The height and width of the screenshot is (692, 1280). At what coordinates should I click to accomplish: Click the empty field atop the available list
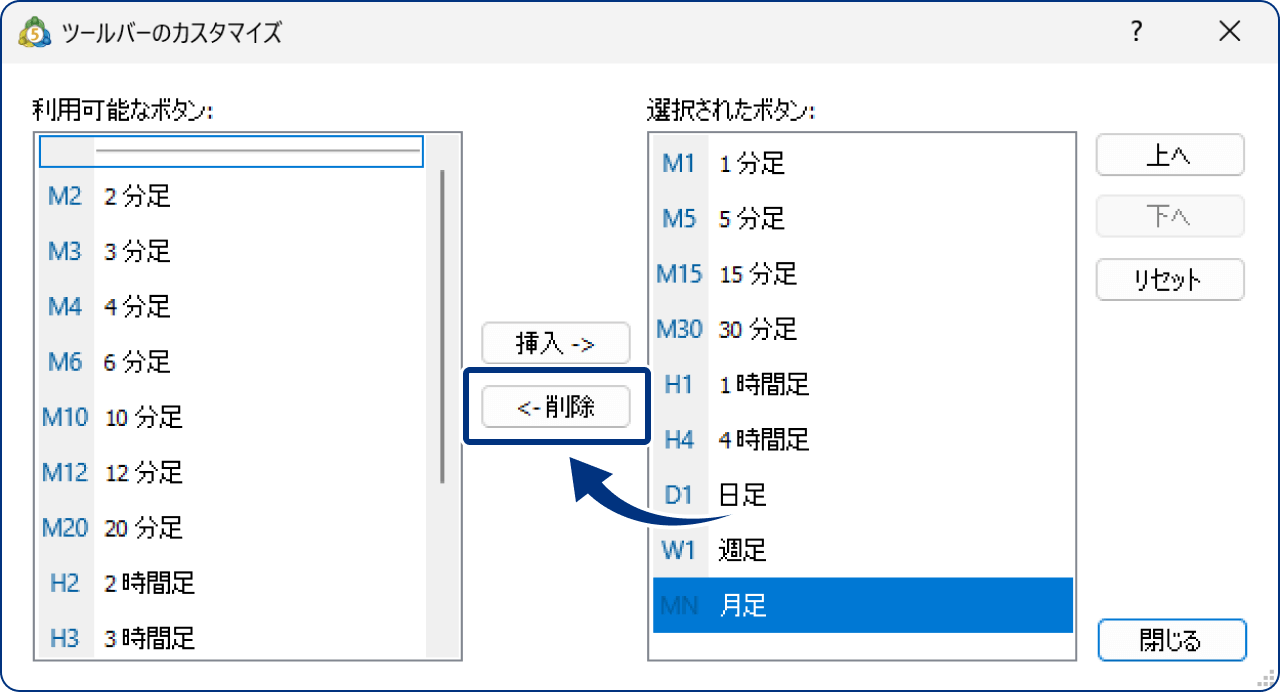[x=230, y=151]
